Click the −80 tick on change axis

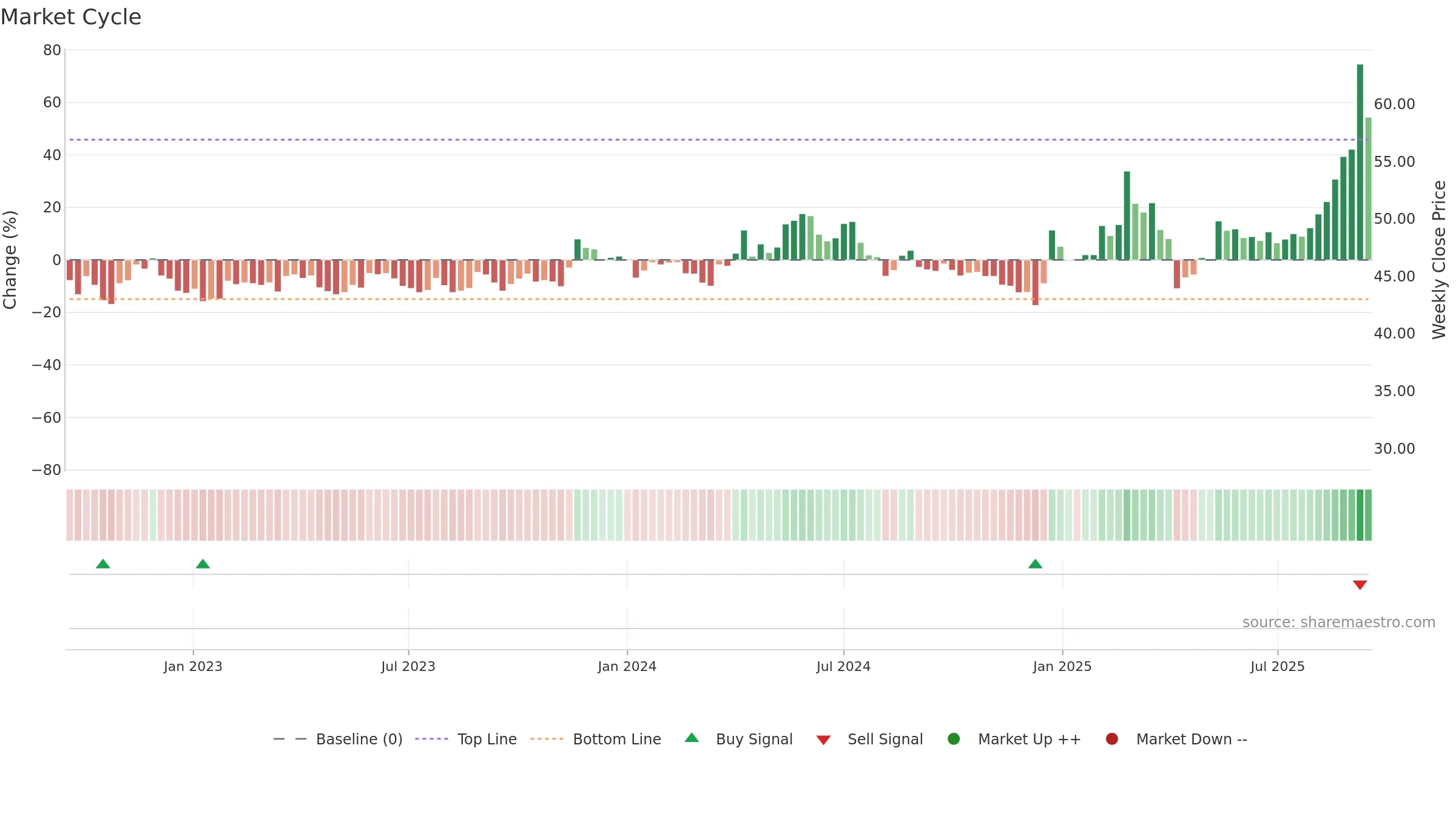point(47,470)
